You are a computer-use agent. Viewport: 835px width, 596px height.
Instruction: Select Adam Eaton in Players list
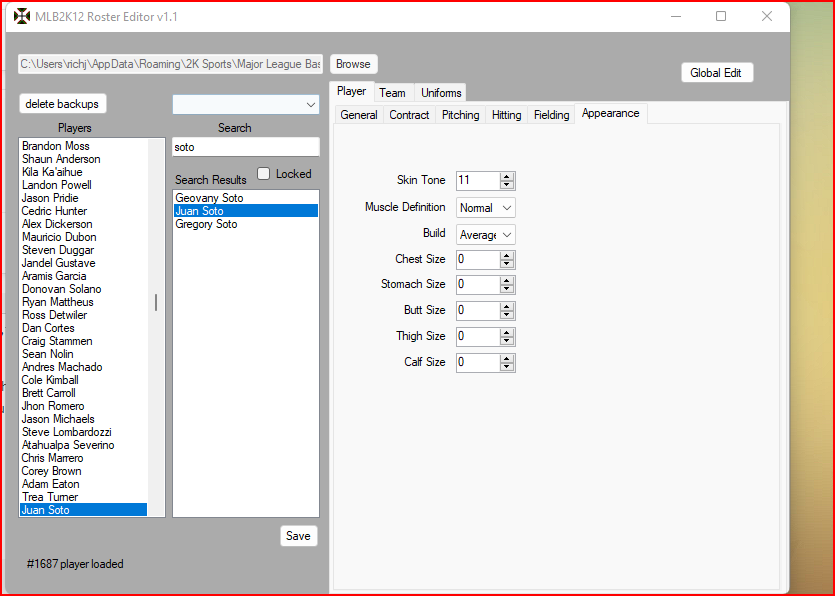84,484
